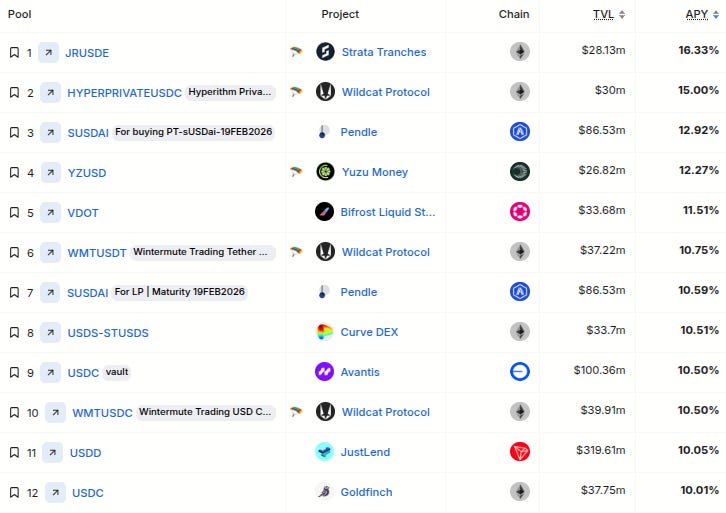
Task: Open external link arrow for Goldfinch USDC
Action: pyautogui.click(x=55, y=493)
